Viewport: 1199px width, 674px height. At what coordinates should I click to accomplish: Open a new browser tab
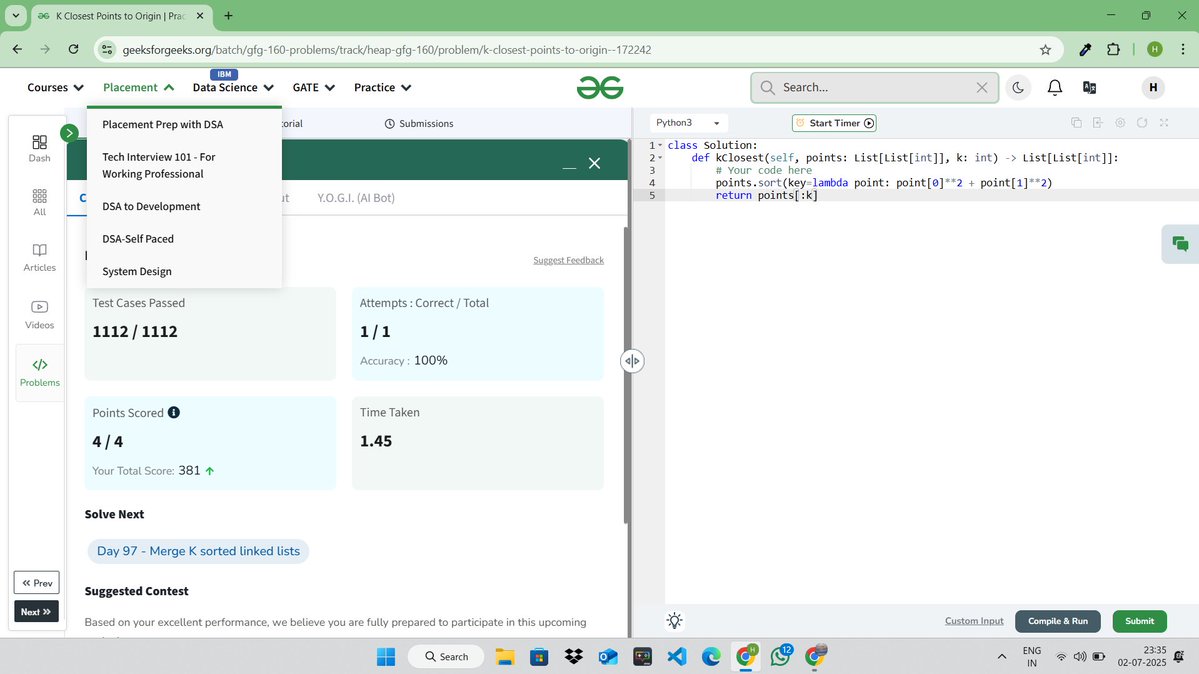click(x=228, y=15)
